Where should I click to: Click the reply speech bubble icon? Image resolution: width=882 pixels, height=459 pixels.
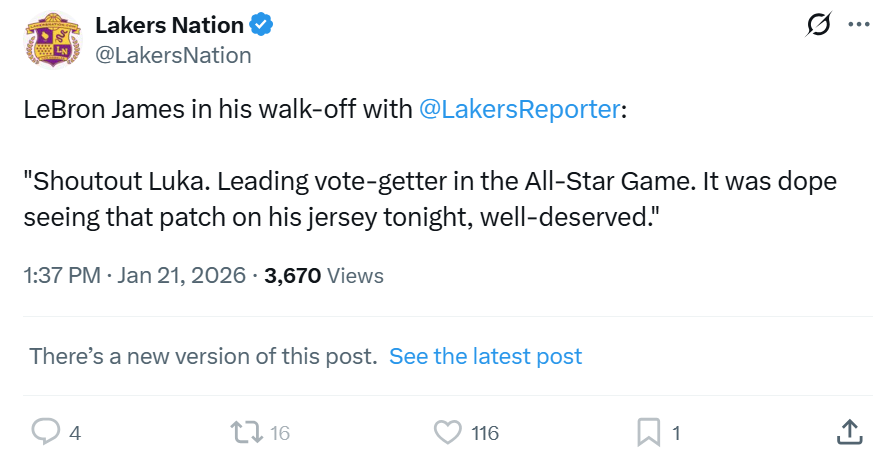point(45,432)
